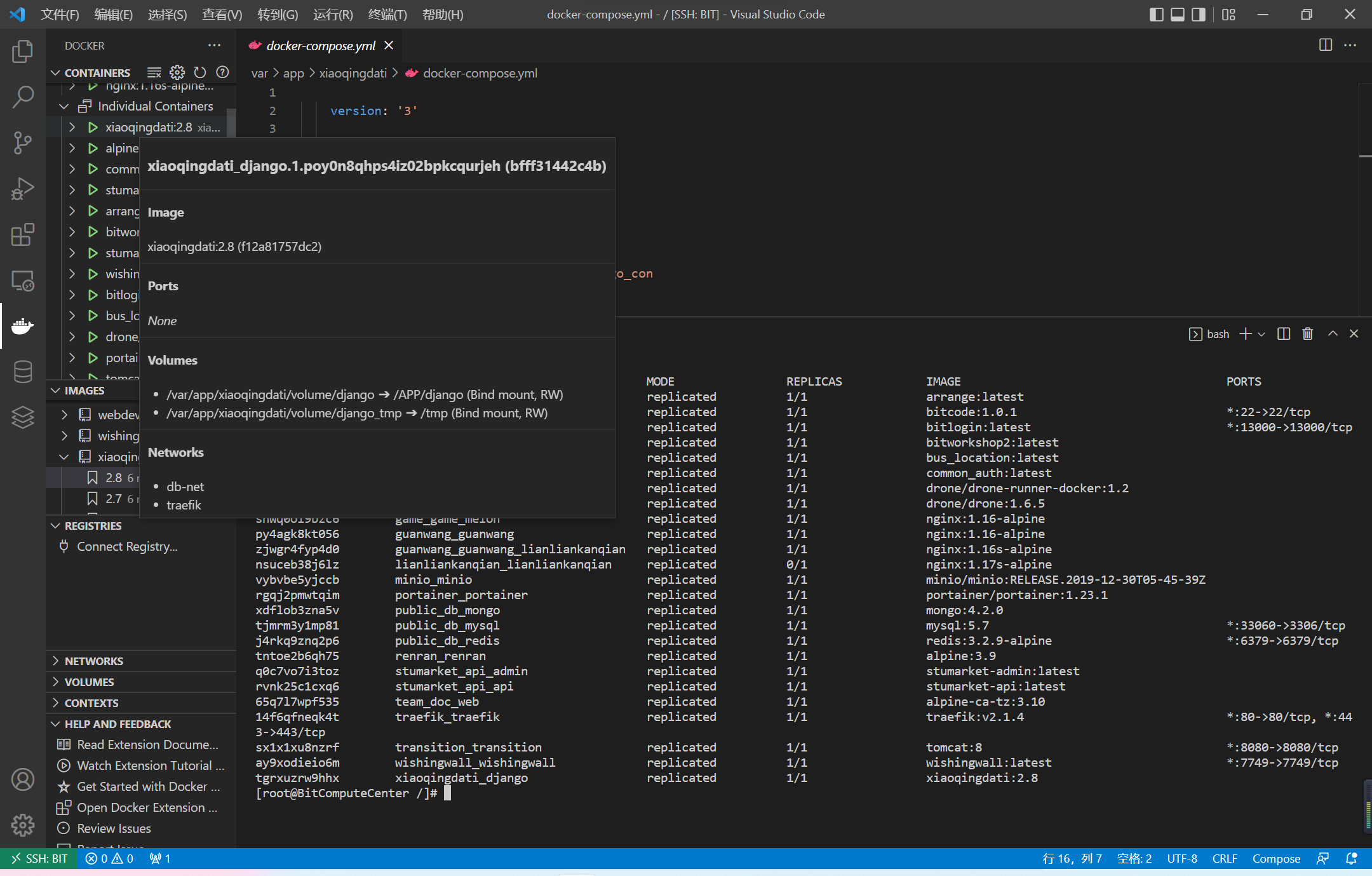Open the 文件(F) menu
This screenshot has height=876, width=1372.
60,15
